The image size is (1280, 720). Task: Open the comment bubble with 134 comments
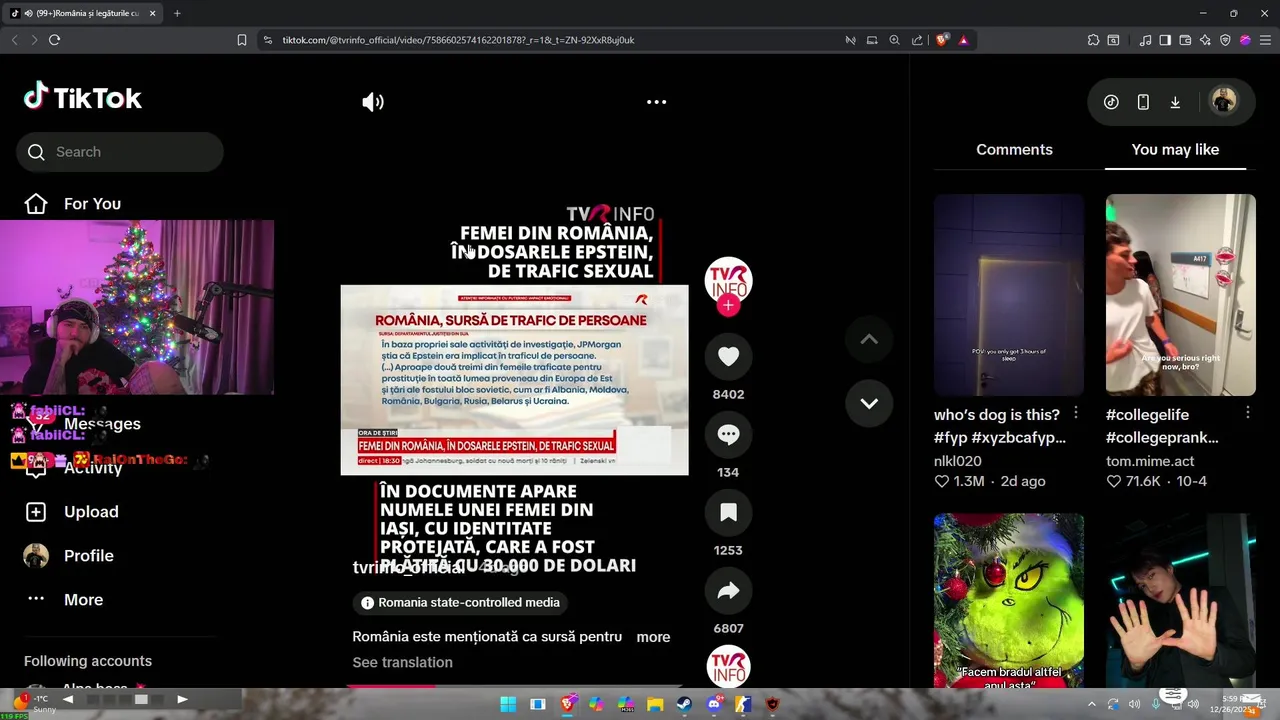point(728,435)
